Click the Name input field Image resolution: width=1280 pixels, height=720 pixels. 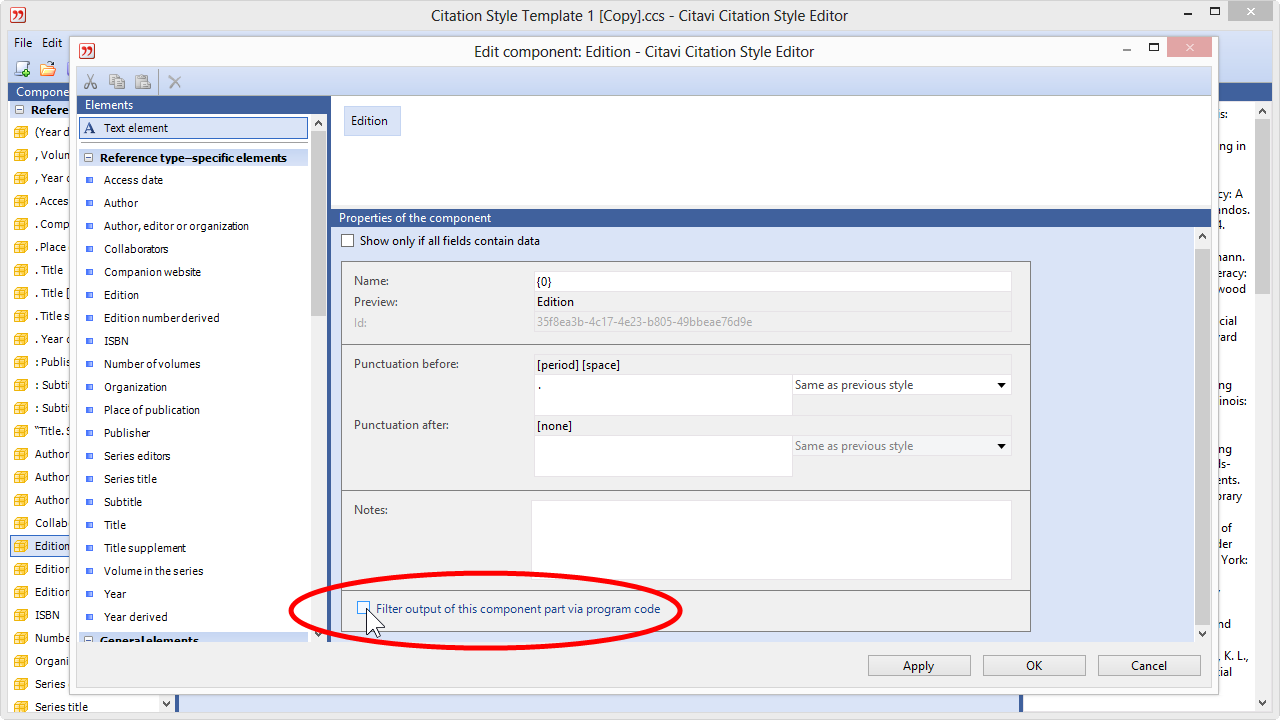pyautogui.click(x=772, y=281)
